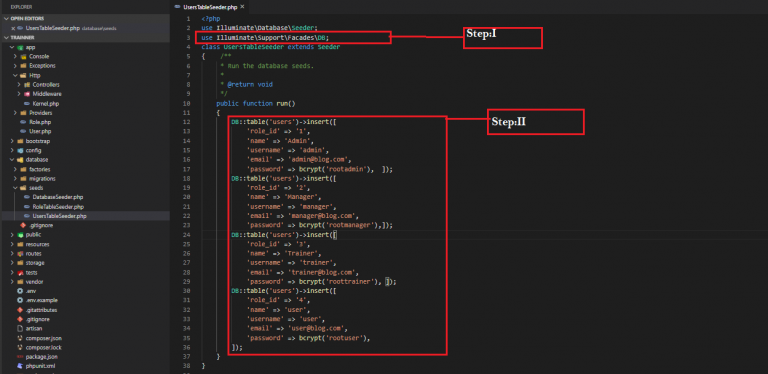Viewport: 768px width, 374px height.
Task: Click the User.php PHP file icon
Action: click(x=23, y=132)
